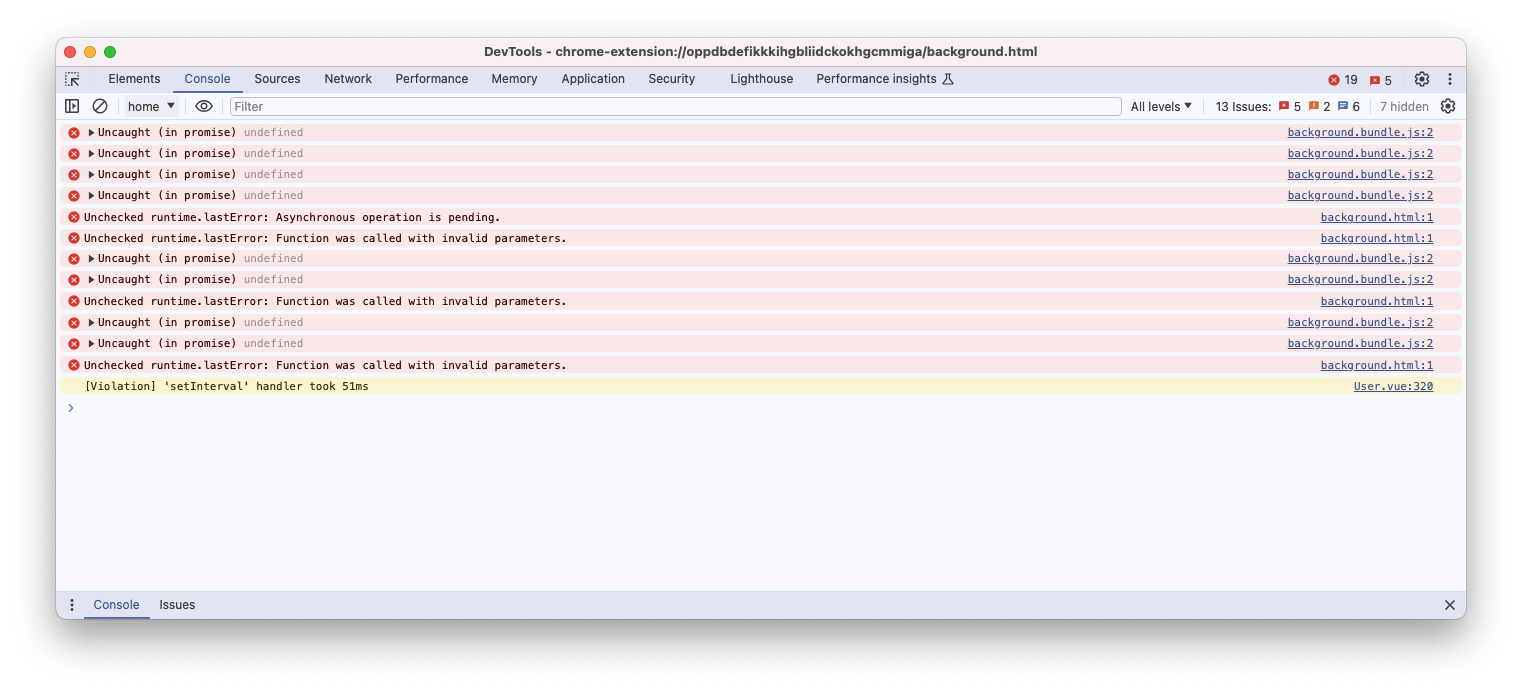Toggle the console sidebar panel icon
The image size is (1522, 693).
point(72,106)
